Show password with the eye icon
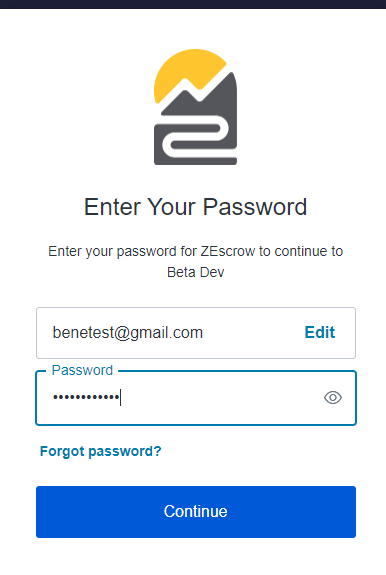Screen dimensions: 386x575 333,398
